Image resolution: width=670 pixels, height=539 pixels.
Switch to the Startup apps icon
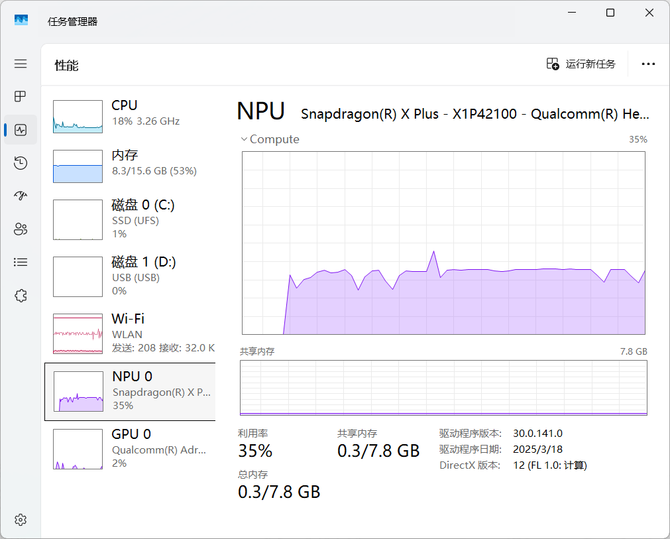20,196
